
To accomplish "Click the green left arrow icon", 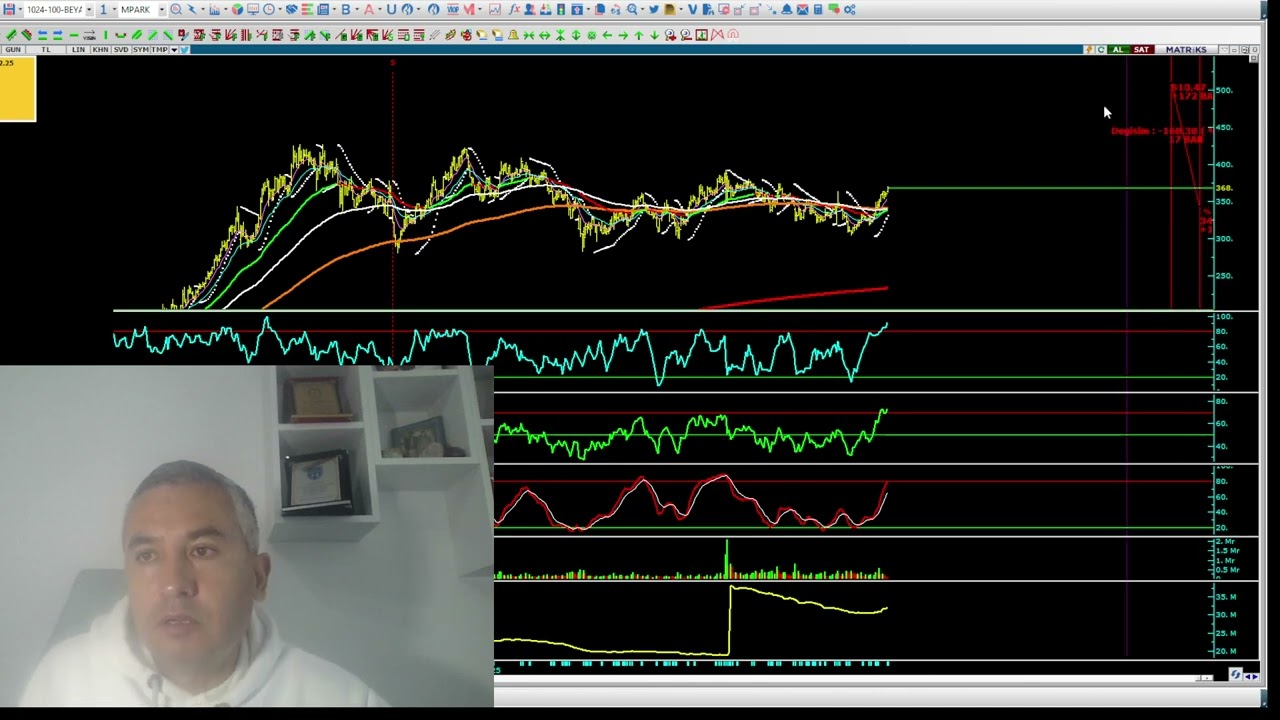I will click(x=607, y=35).
